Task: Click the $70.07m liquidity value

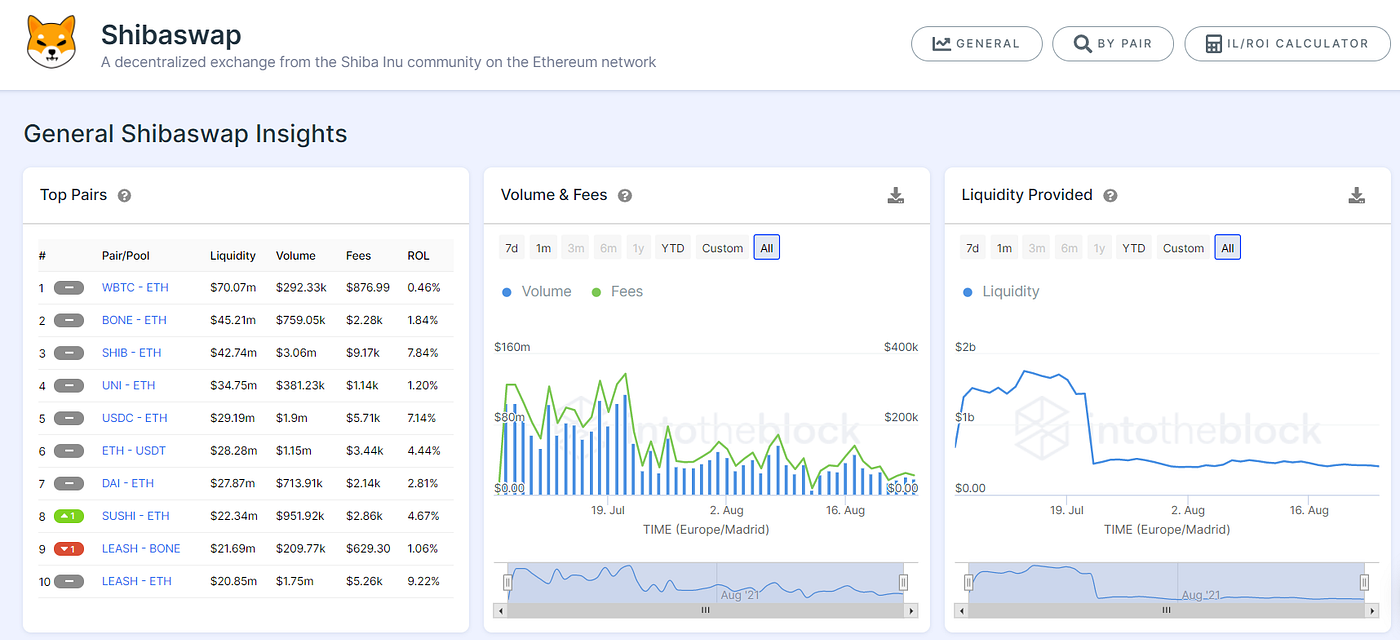Action: tap(233, 288)
